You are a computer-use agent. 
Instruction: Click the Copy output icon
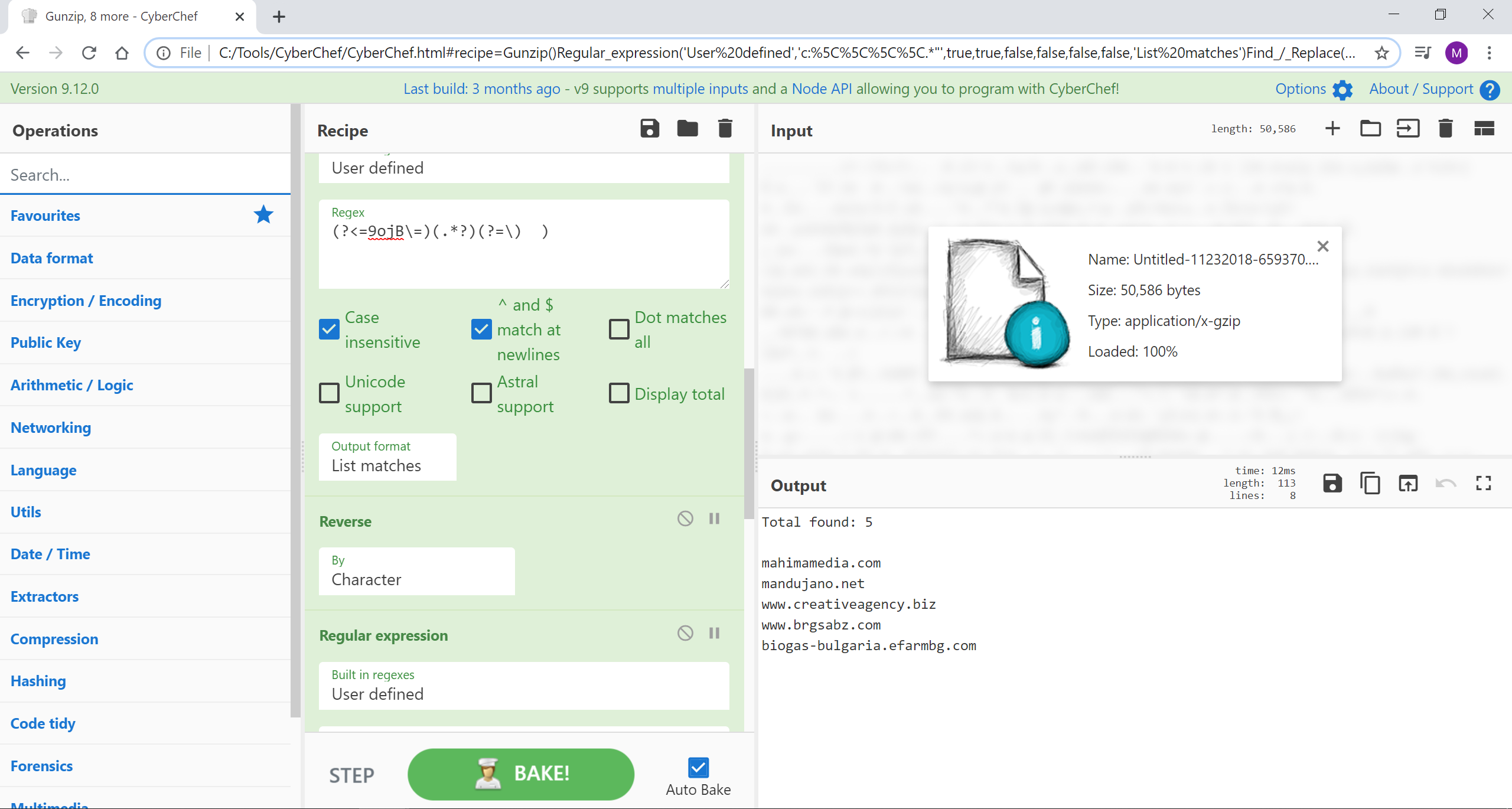[1369, 483]
